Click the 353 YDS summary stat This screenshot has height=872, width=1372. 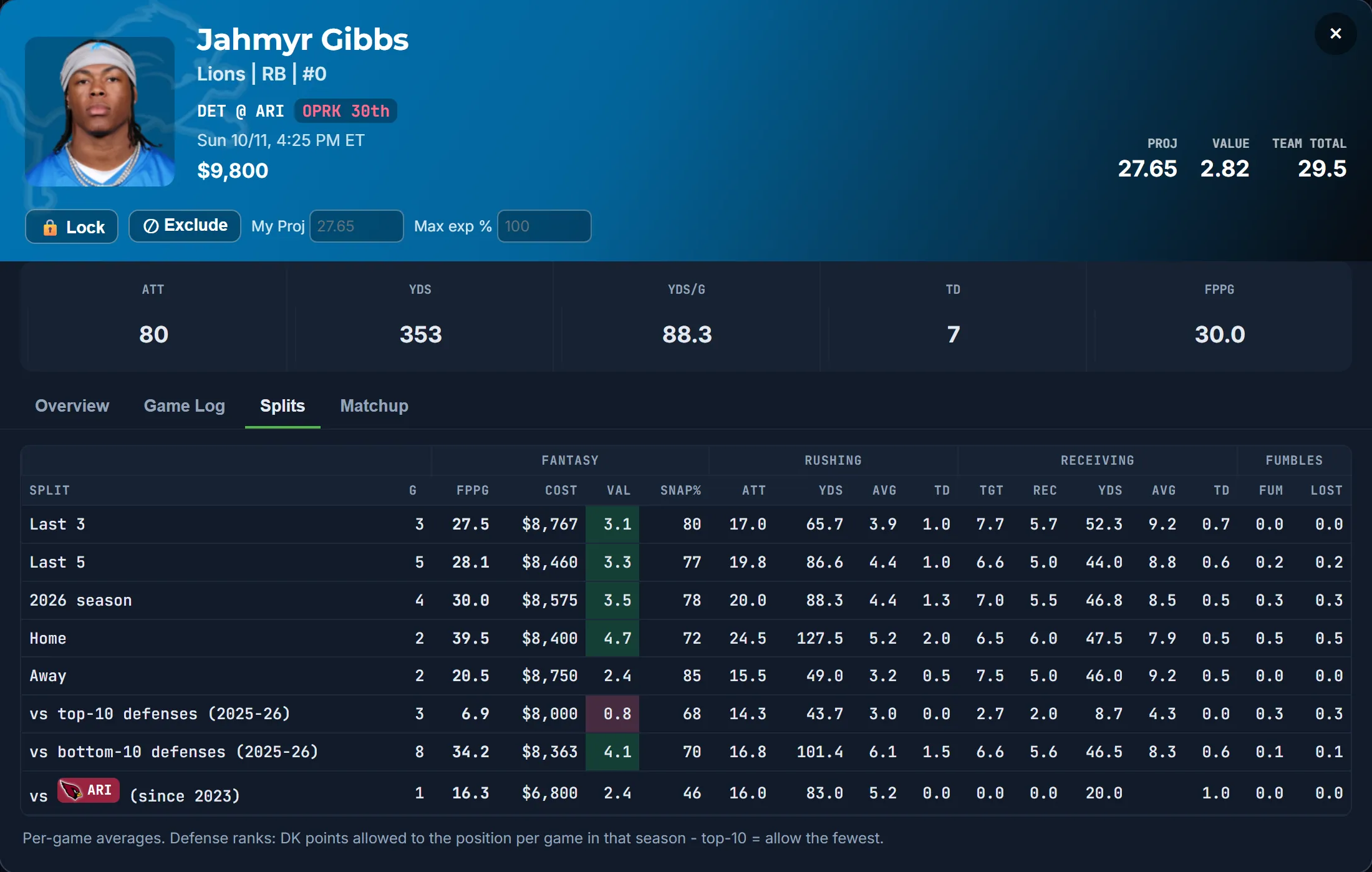coord(421,335)
